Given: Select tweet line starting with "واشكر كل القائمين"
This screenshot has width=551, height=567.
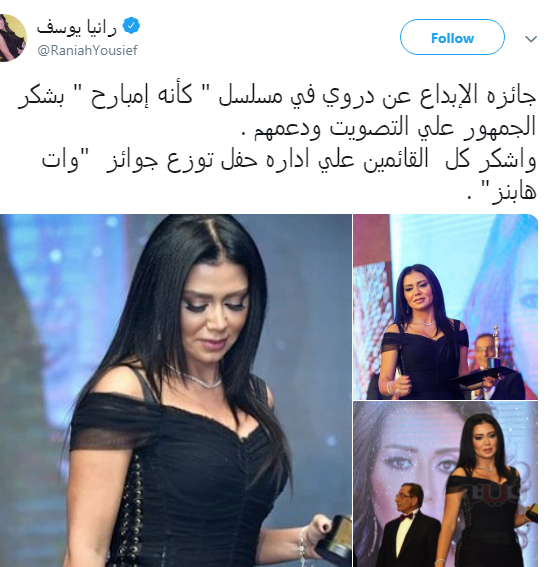Looking at the screenshot, I should point(289,159).
